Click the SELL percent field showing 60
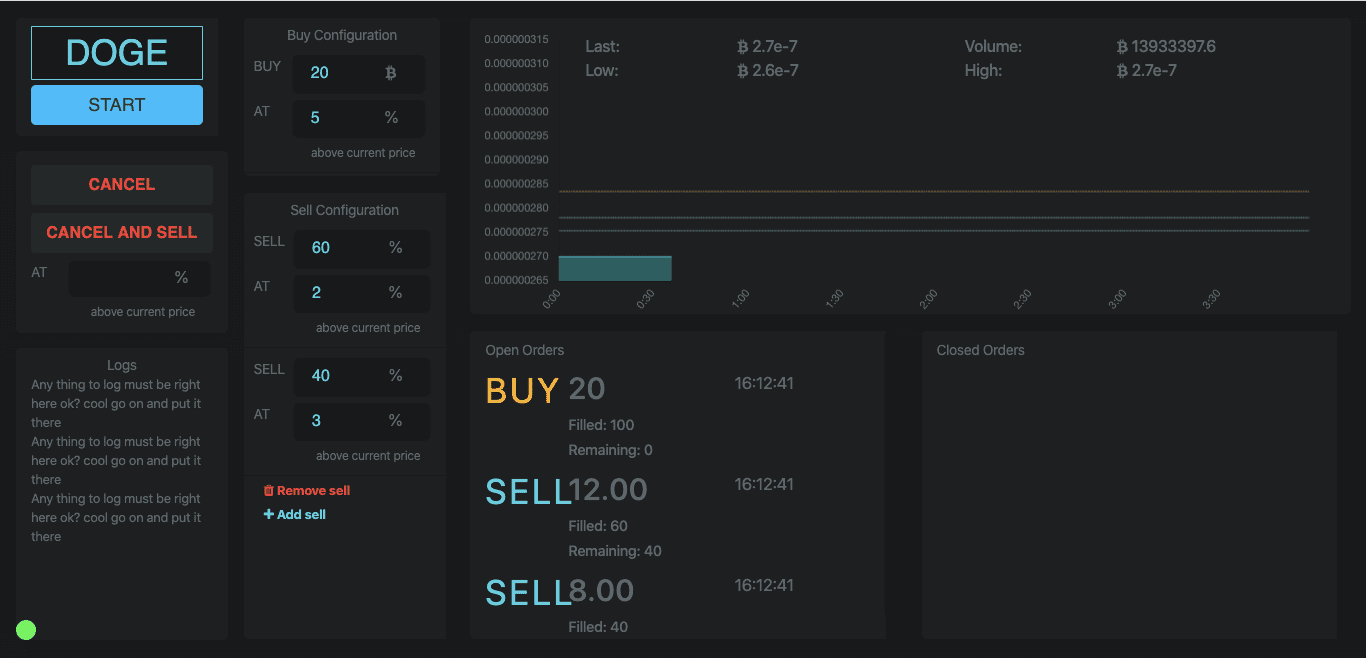 click(x=362, y=248)
